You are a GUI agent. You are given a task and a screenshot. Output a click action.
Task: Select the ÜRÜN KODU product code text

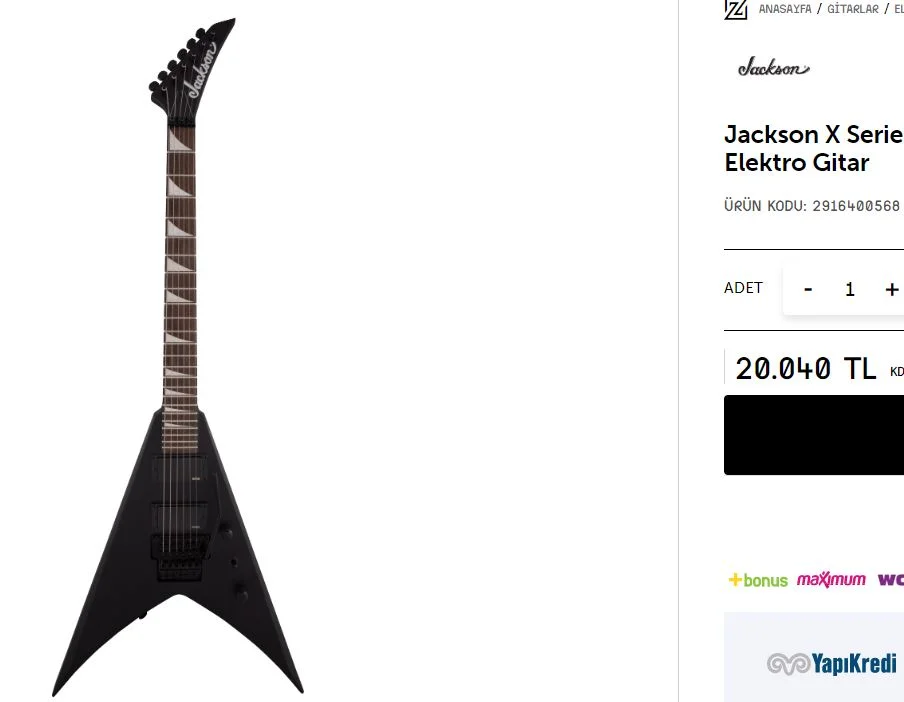(x=812, y=206)
